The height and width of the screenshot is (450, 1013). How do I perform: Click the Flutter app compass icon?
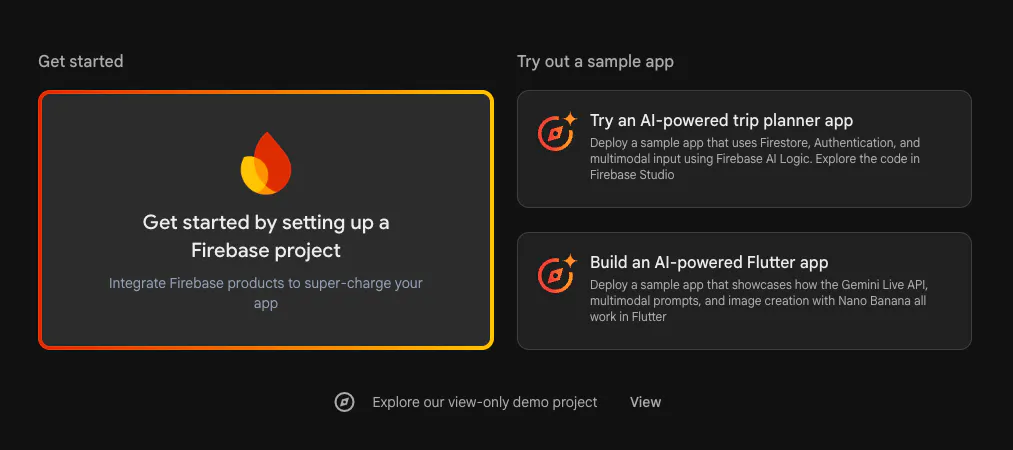(553, 276)
